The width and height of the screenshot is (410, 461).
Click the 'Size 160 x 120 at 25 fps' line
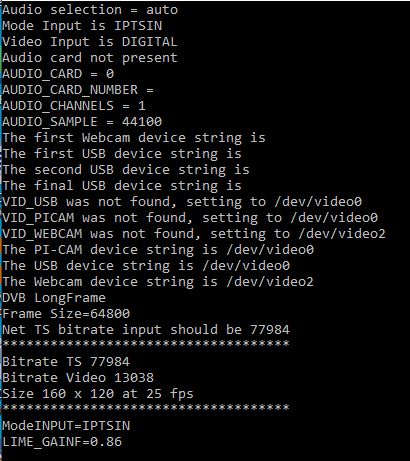pos(98,394)
